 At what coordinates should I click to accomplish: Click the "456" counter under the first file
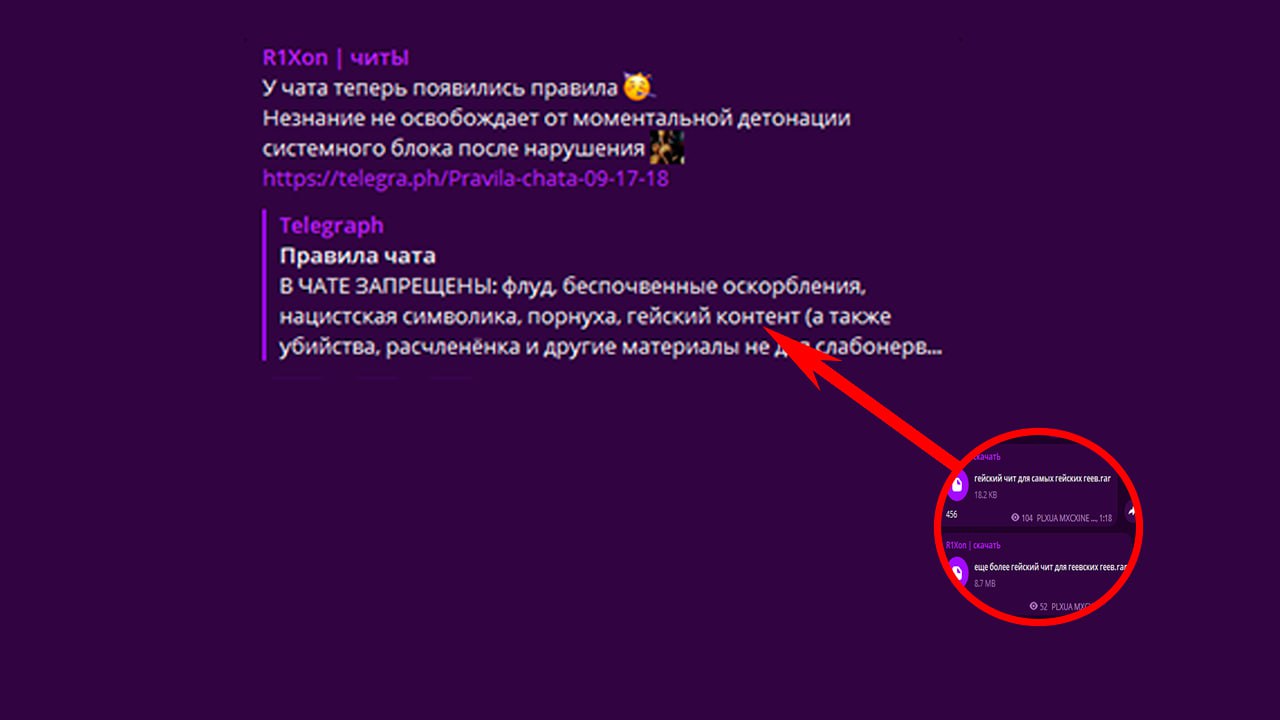951,514
